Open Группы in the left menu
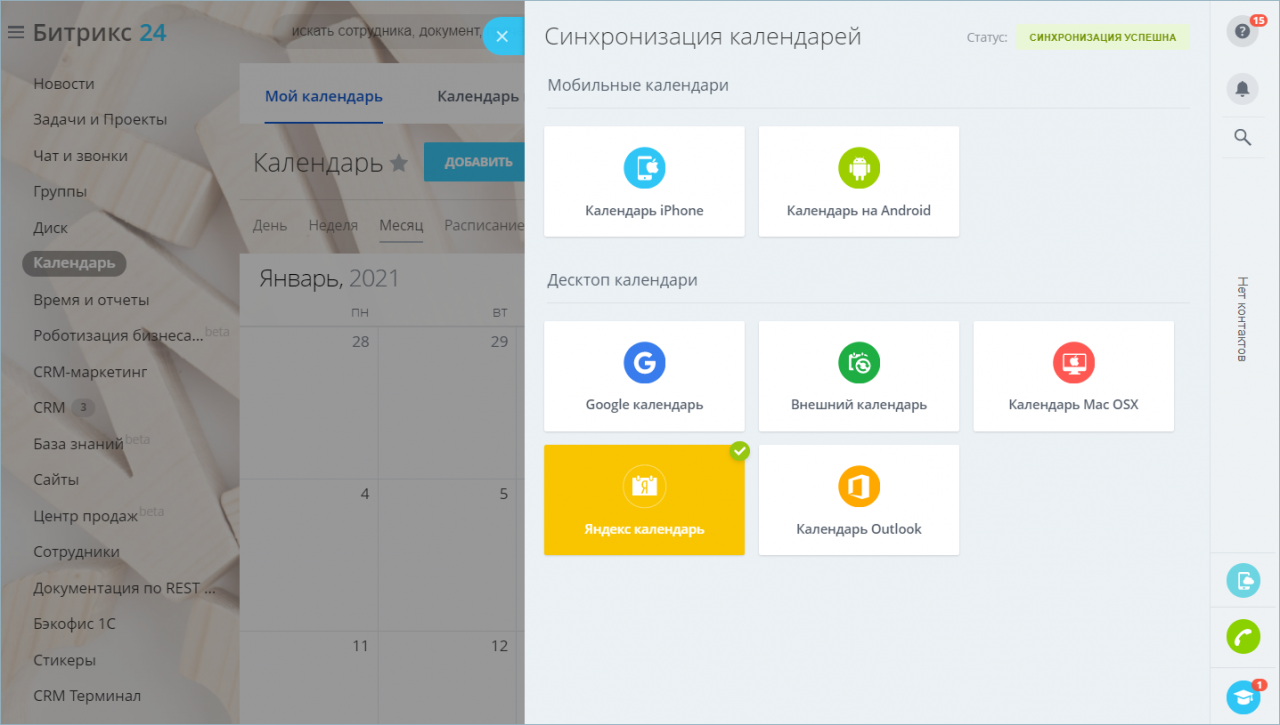1280x725 pixels. [x=60, y=192]
